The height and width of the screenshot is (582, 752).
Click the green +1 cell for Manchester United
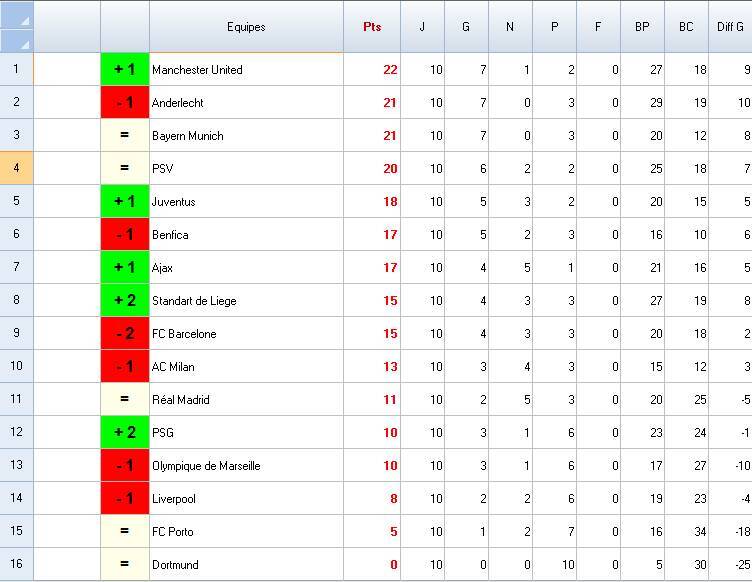click(125, 70)
